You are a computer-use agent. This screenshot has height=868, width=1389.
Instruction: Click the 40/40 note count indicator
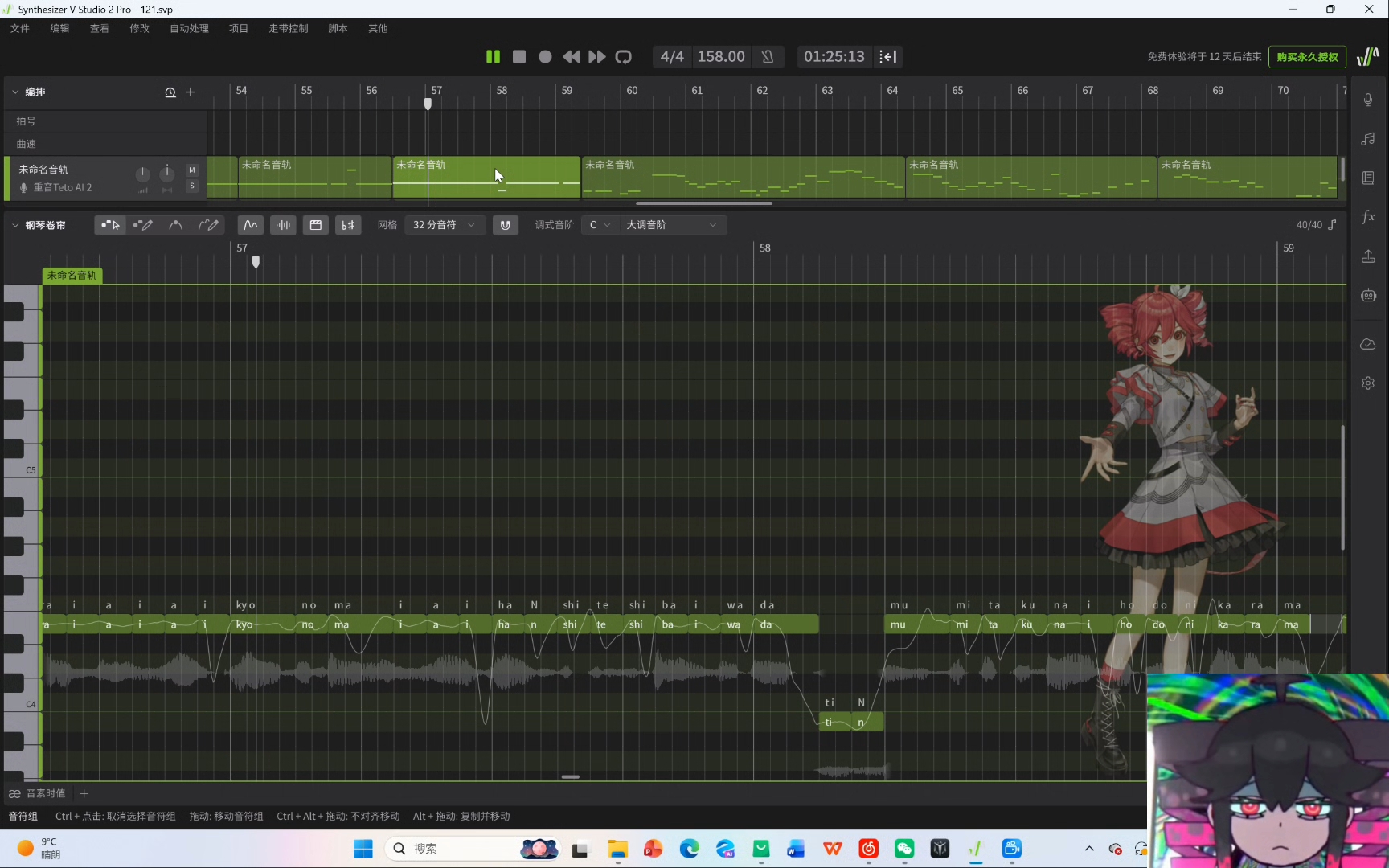tap(1316, 225)
